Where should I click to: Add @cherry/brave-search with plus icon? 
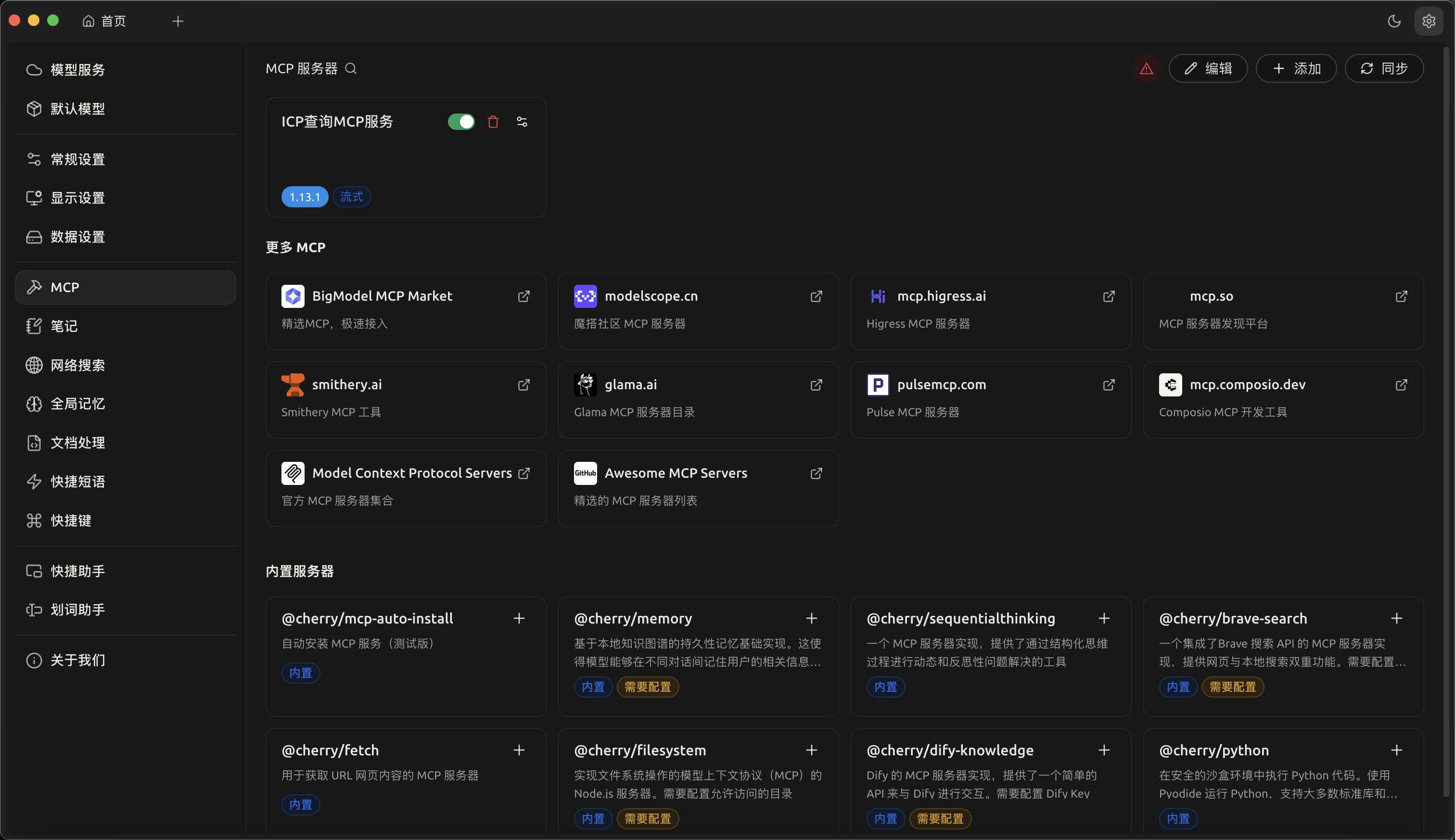1397,619
